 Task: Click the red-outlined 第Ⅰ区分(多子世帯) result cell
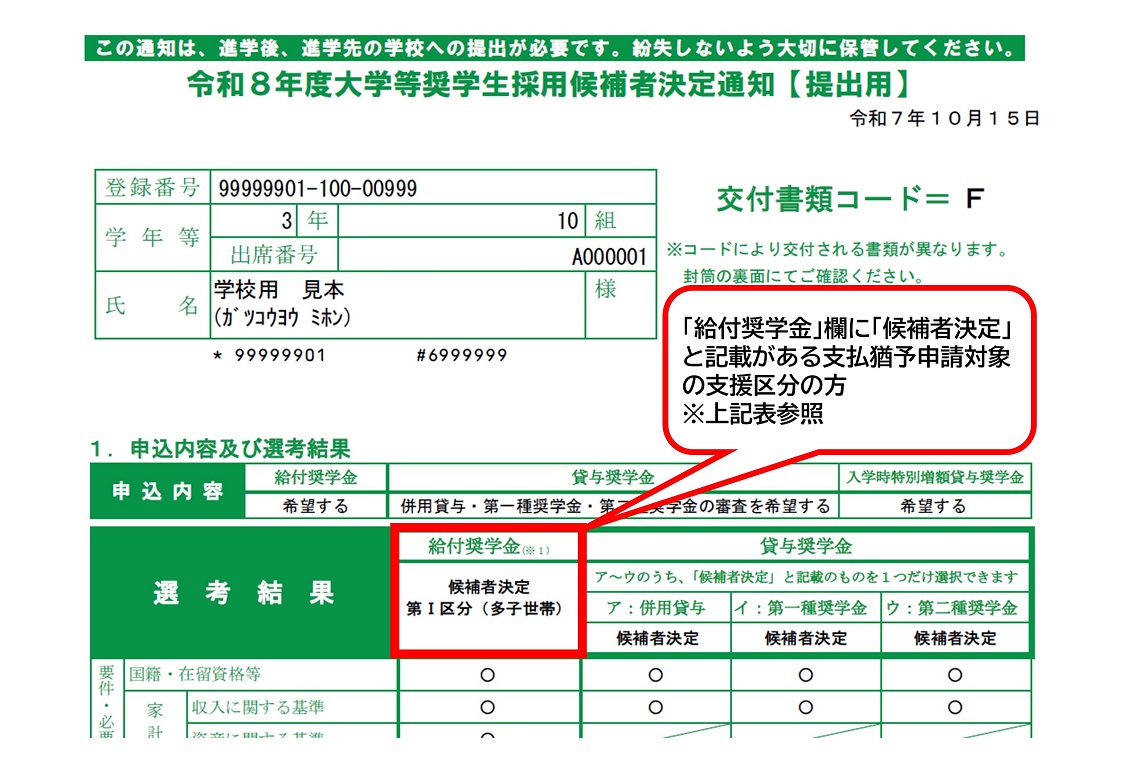click(x=488, y=598)
